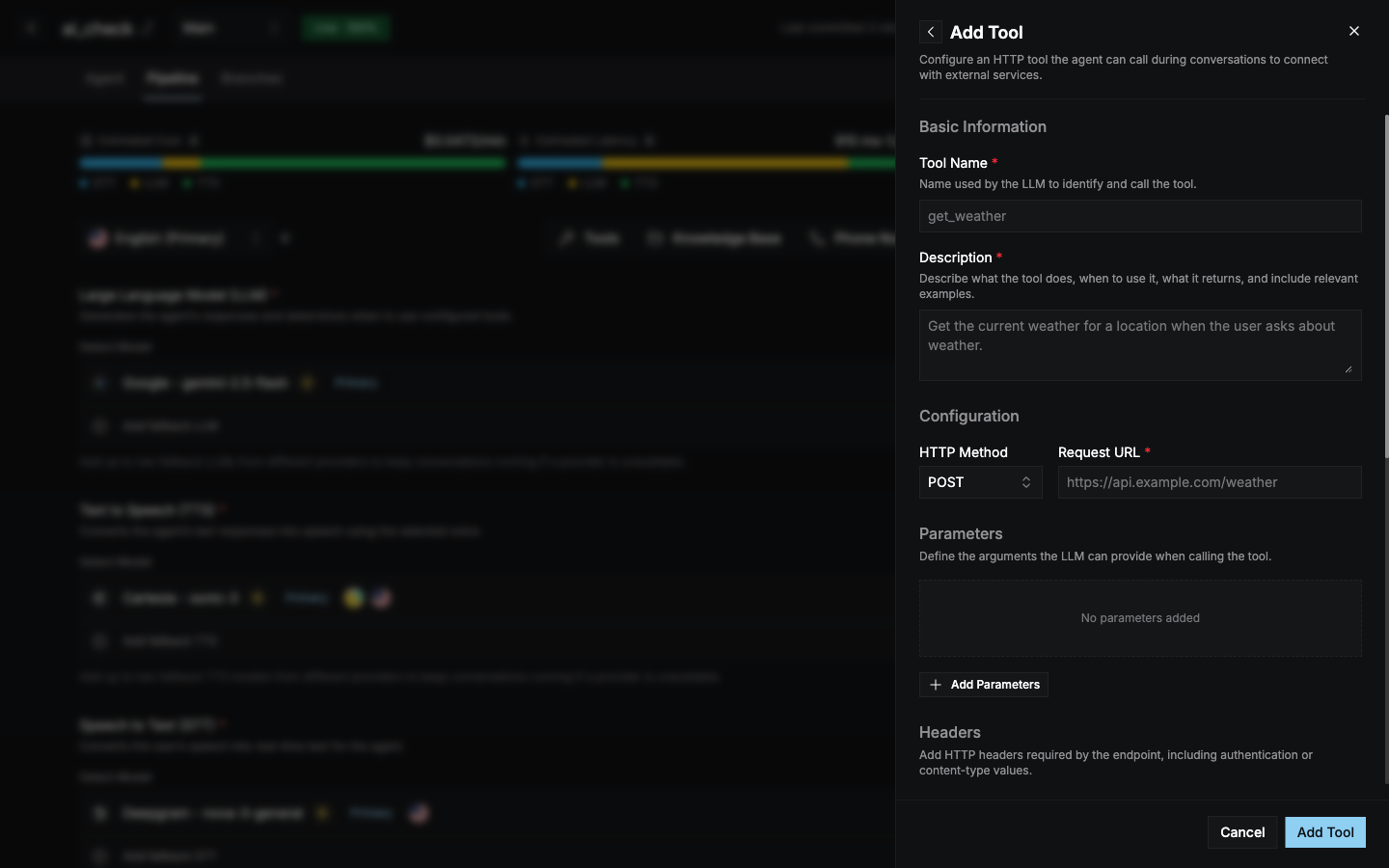Click 'Name used by the LLM' helper text

(1058, 184)
